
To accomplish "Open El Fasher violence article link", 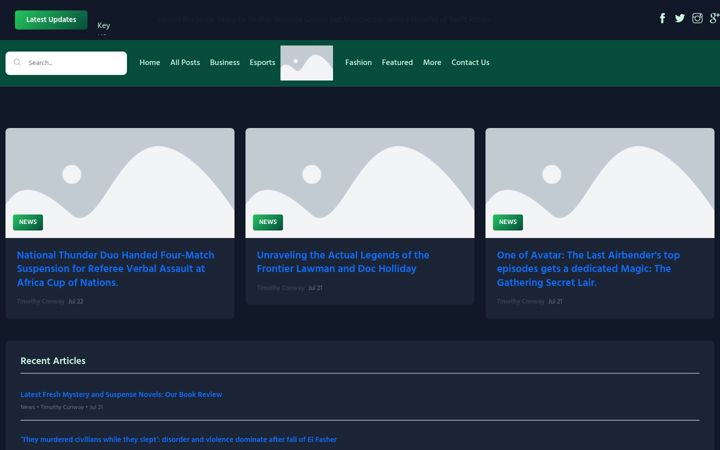I will (179, 439).
